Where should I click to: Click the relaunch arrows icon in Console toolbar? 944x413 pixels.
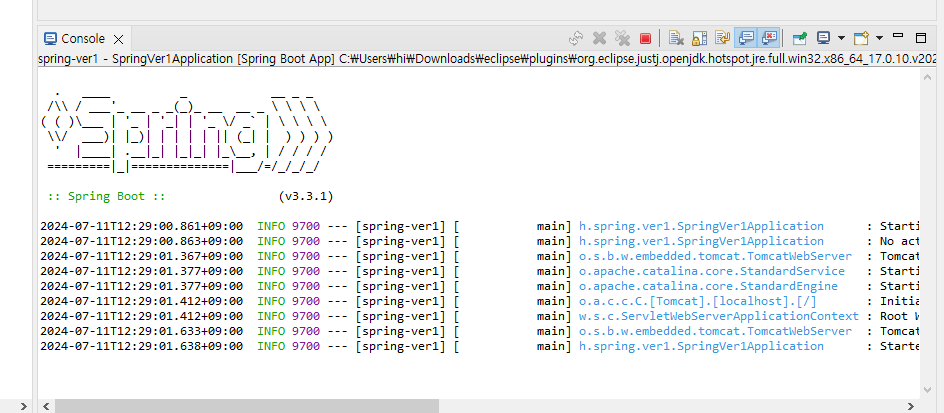pos(576,39)
